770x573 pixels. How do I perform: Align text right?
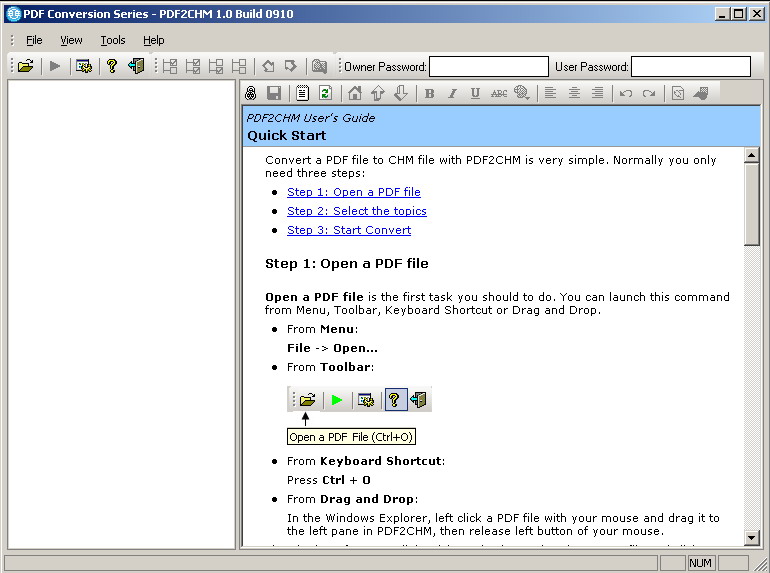tap(597, 93)
